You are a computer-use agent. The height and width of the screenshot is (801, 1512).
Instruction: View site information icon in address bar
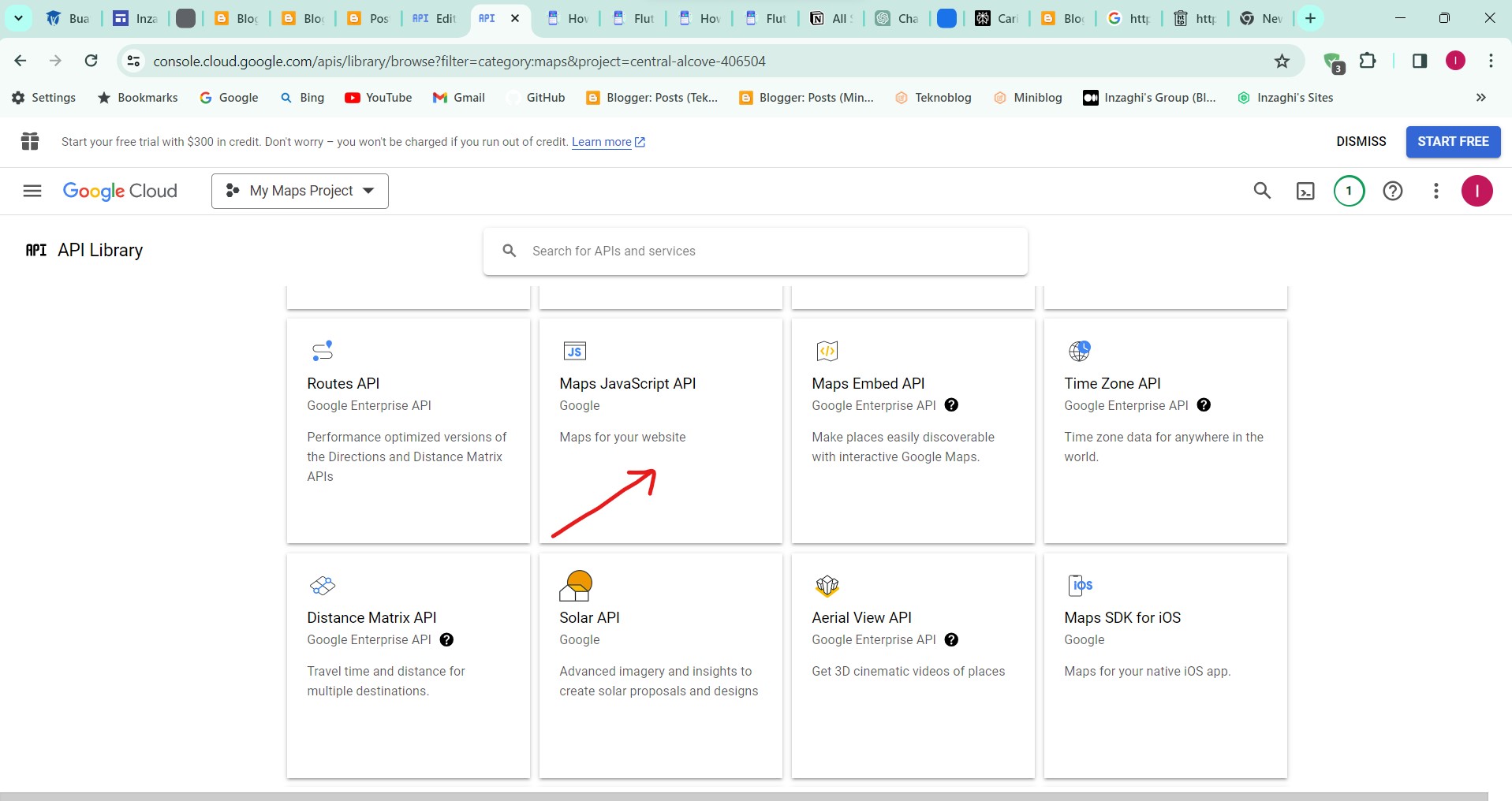[x=133, y=61]
